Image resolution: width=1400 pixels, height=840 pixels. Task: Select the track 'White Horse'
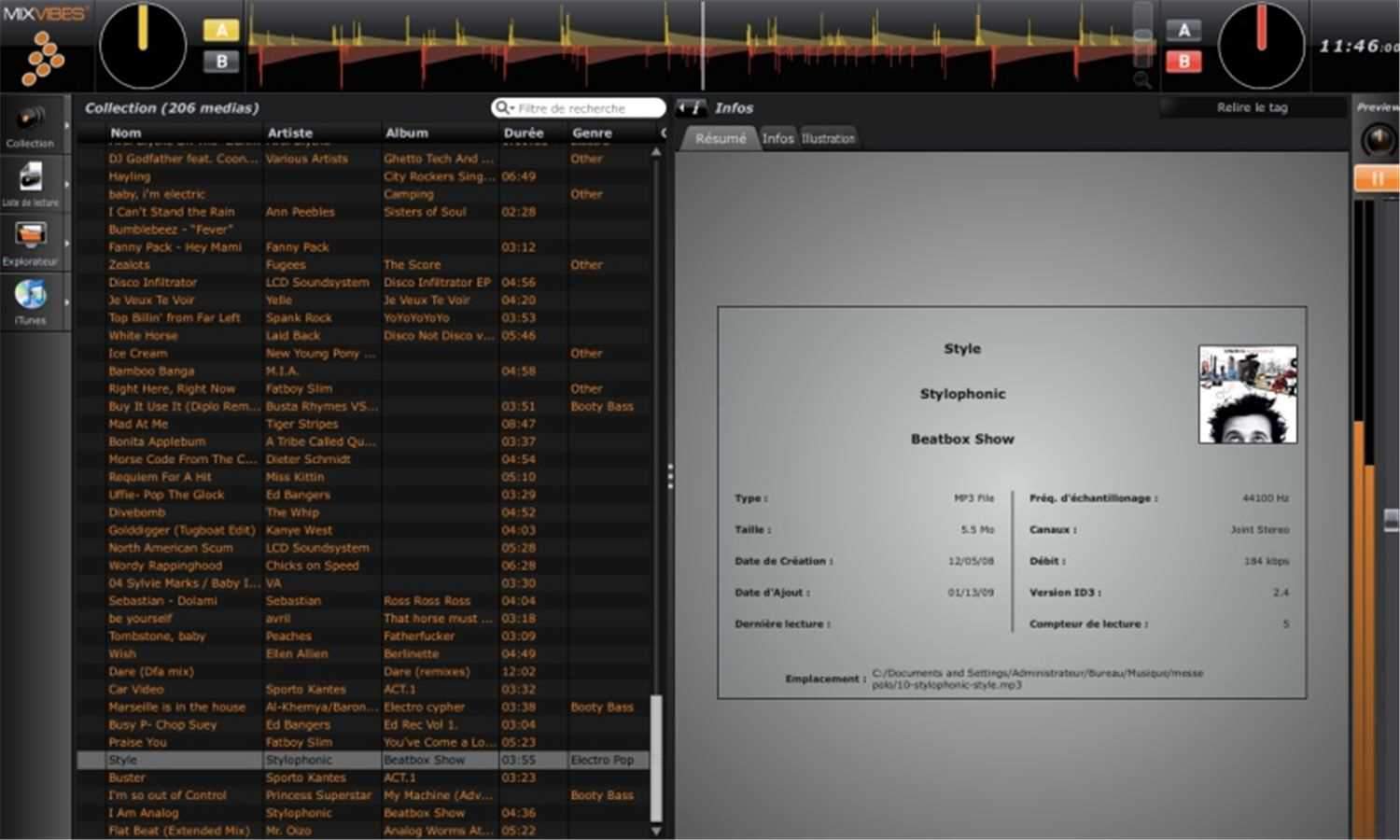(x=364, y=335)
